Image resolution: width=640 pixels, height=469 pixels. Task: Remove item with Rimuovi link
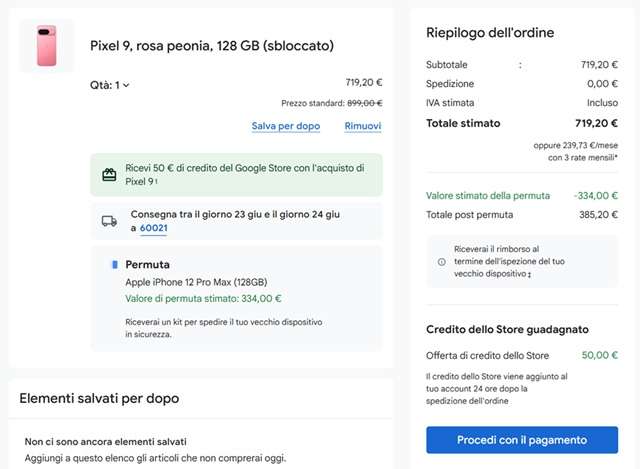[x=362, y=126]
